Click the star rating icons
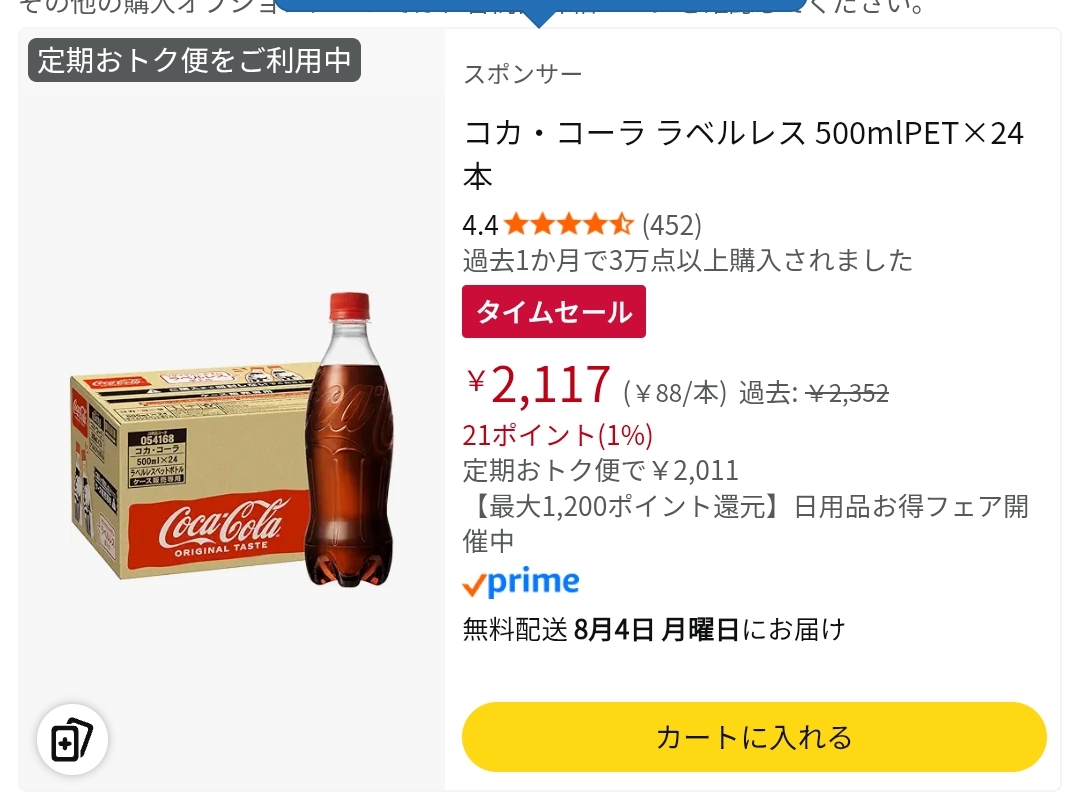 (568, 225)
